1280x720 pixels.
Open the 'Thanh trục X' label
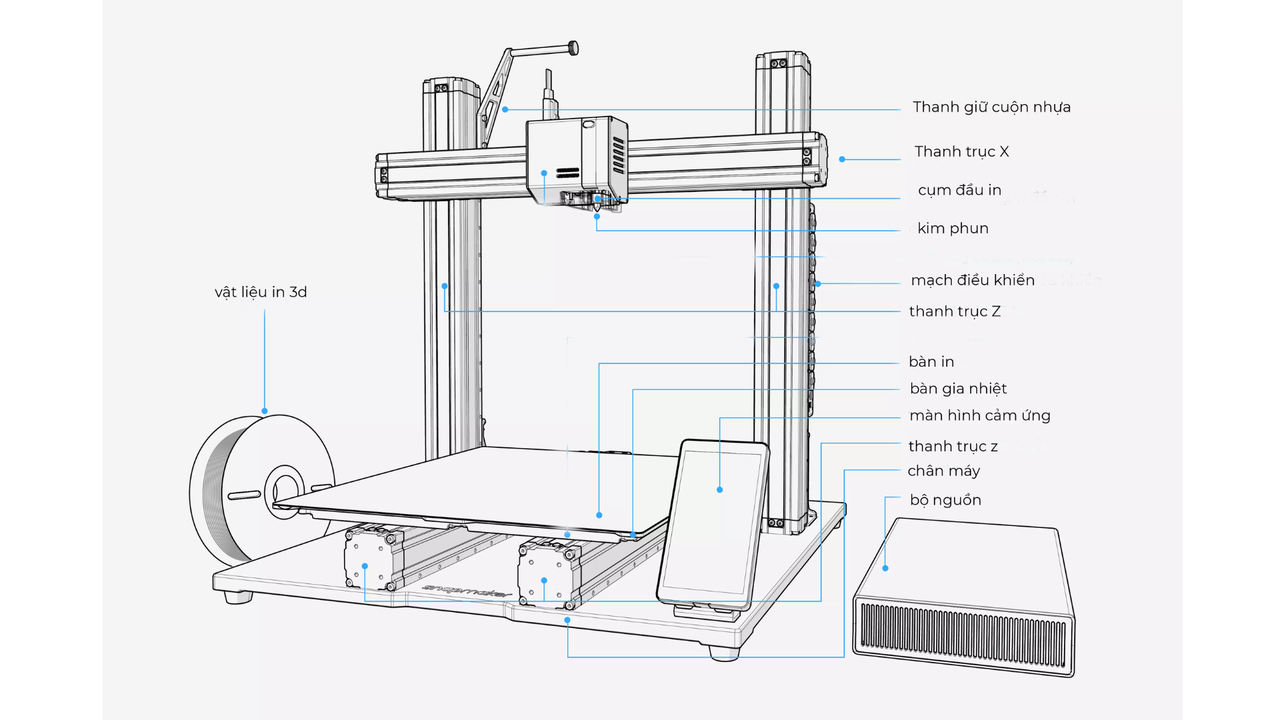pos(962,151)
